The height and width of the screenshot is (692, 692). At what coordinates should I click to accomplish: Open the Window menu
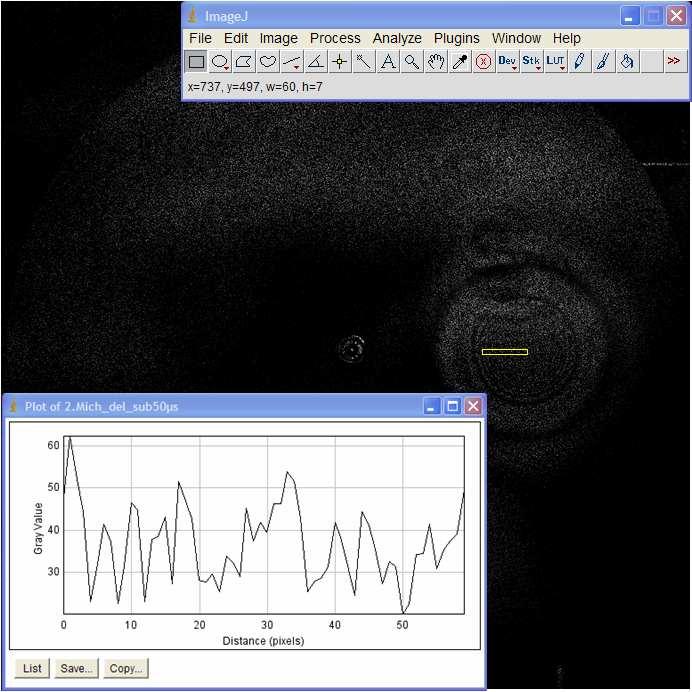pos(516,38)
